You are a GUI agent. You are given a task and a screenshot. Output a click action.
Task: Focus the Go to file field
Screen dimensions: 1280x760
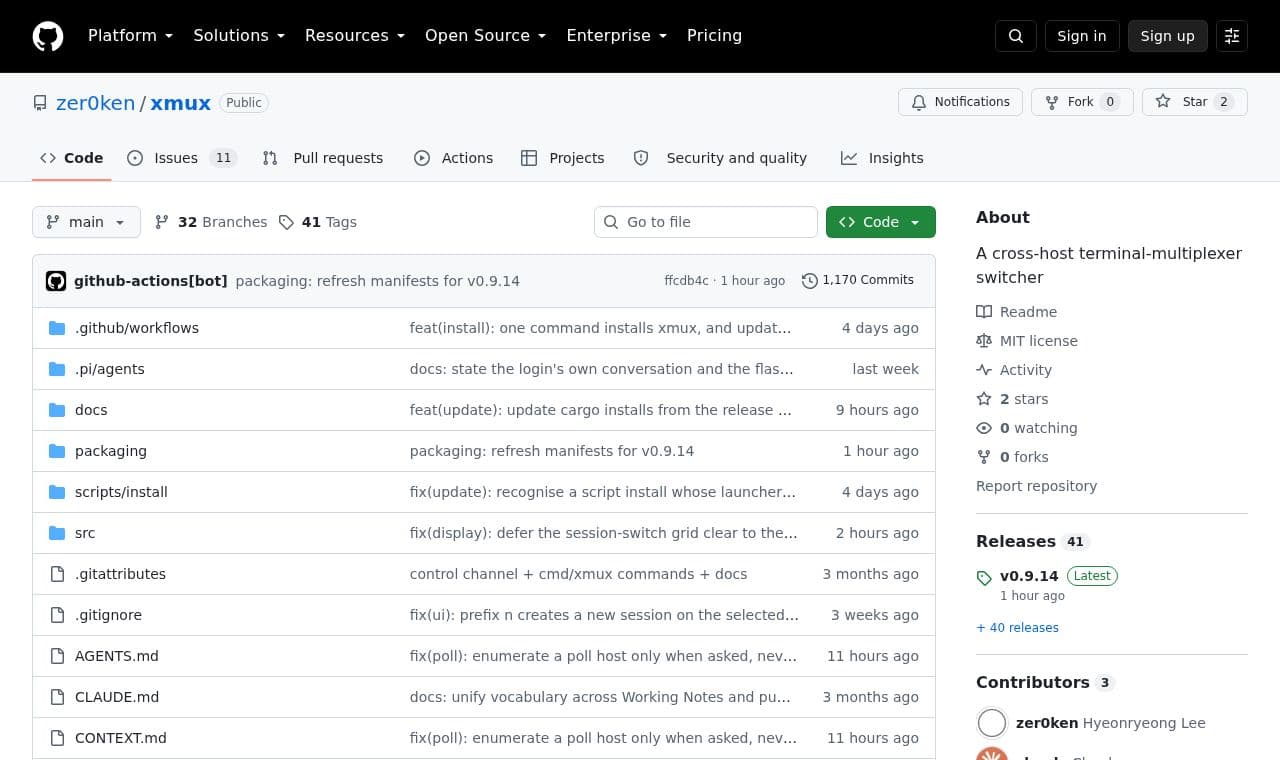tap(706, 222)
